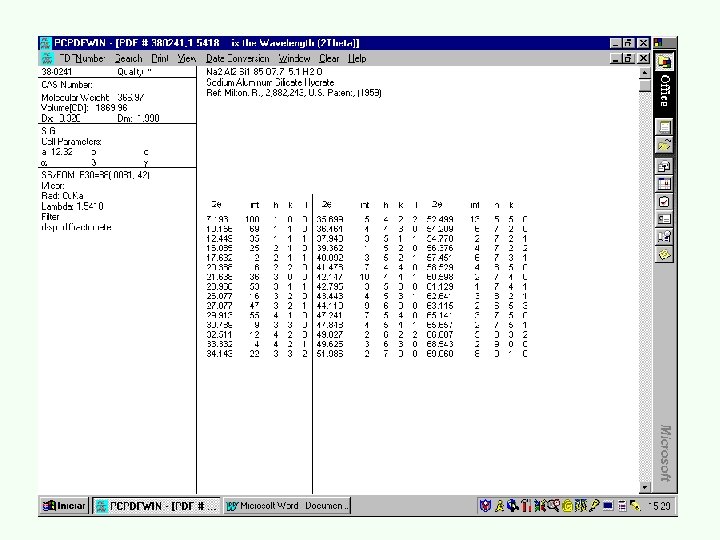720x540 pixels.
Task: Click the Iniciar start button
Action: click(64, 506)
